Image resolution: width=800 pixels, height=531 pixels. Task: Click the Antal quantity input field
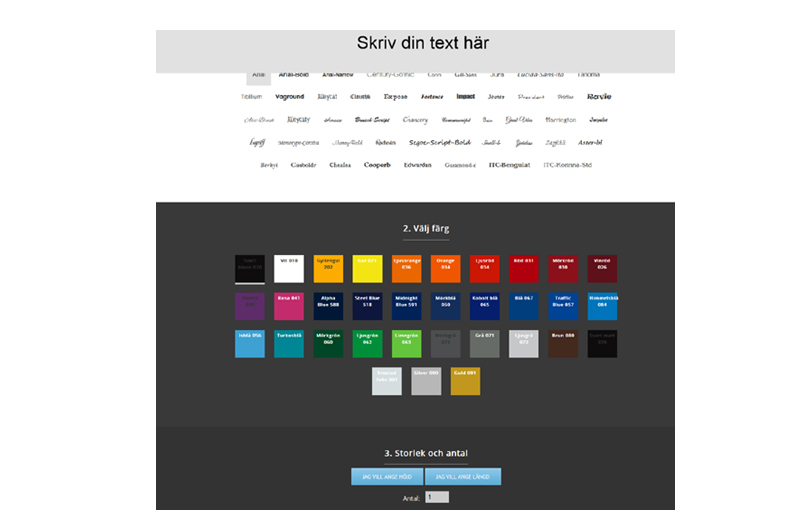437,497
